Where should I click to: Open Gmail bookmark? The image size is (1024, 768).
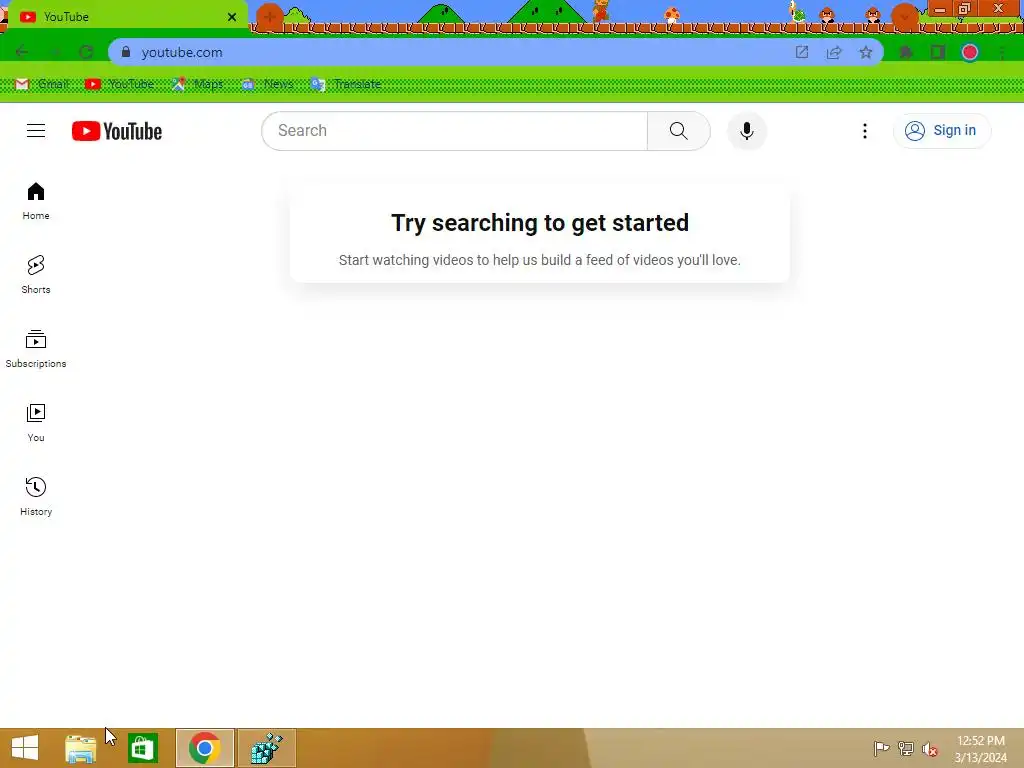pyautogui.click(x=42, y=84)
